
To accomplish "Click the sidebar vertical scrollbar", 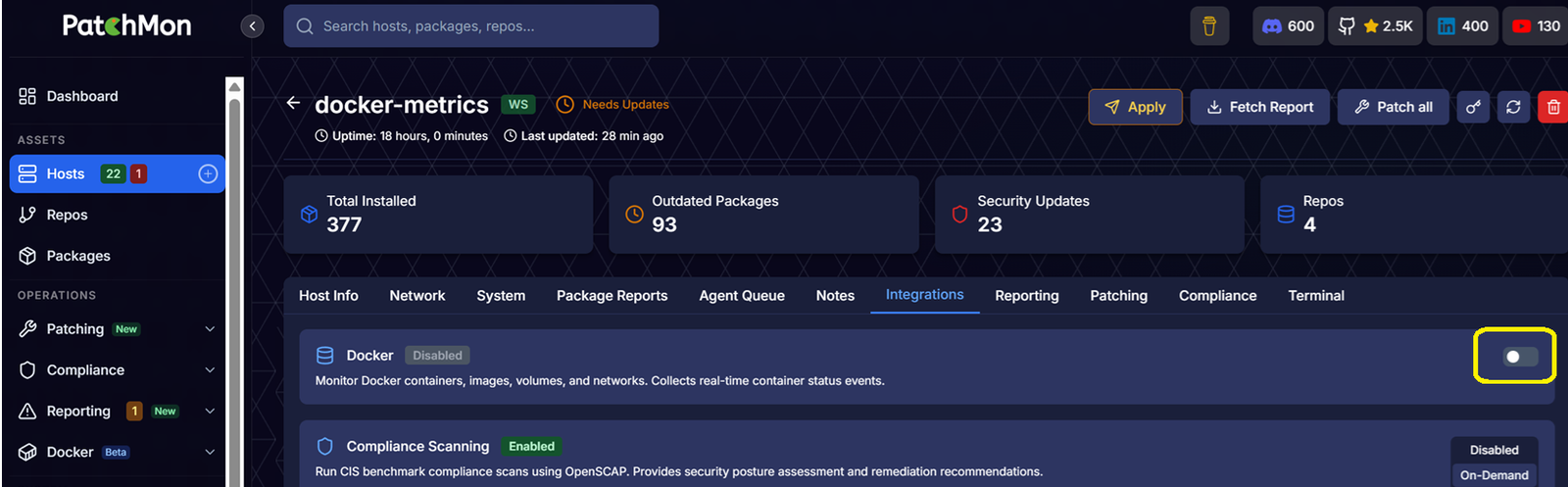I will [234, 282].
